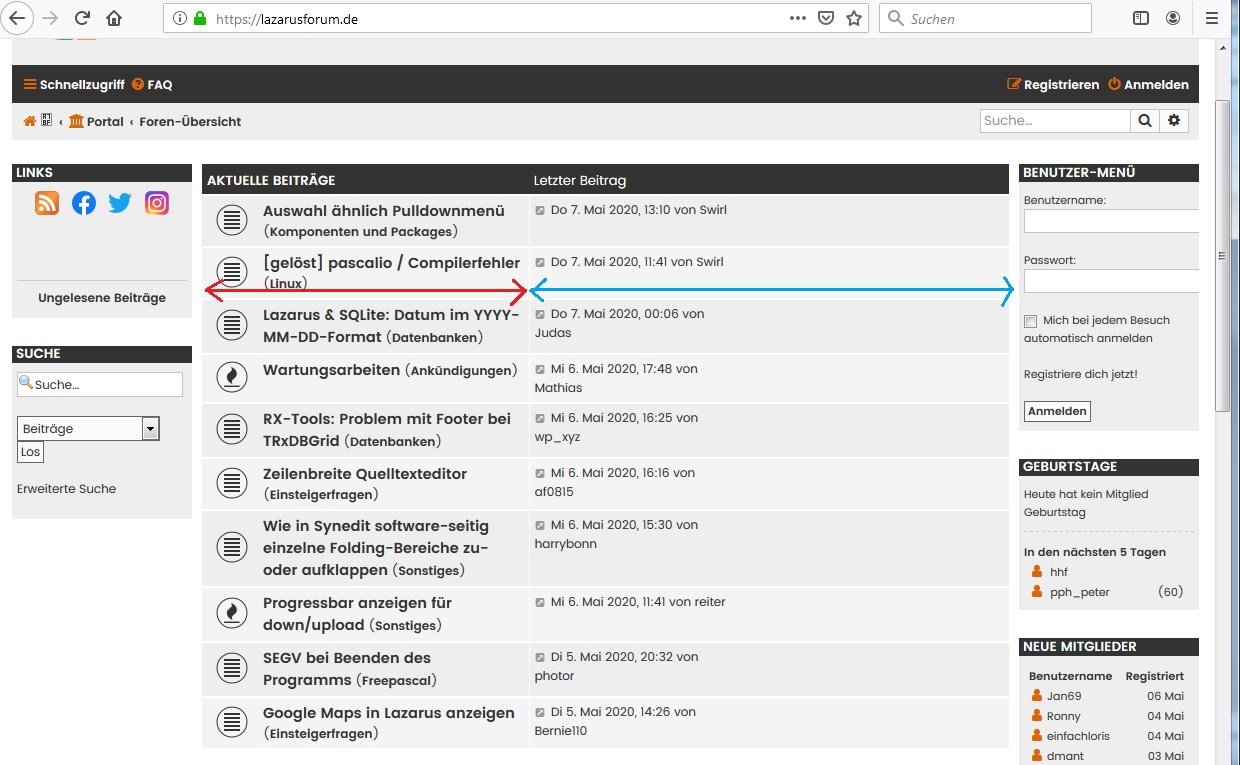Open Erweiterte Suche link

point(66,489)
